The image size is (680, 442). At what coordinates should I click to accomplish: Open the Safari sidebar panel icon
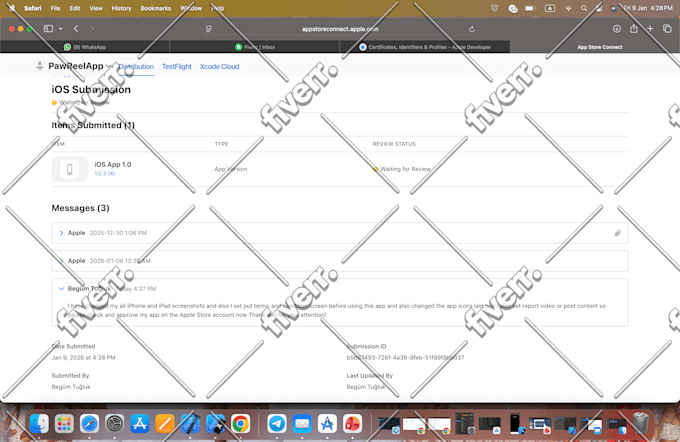[48, 29]
